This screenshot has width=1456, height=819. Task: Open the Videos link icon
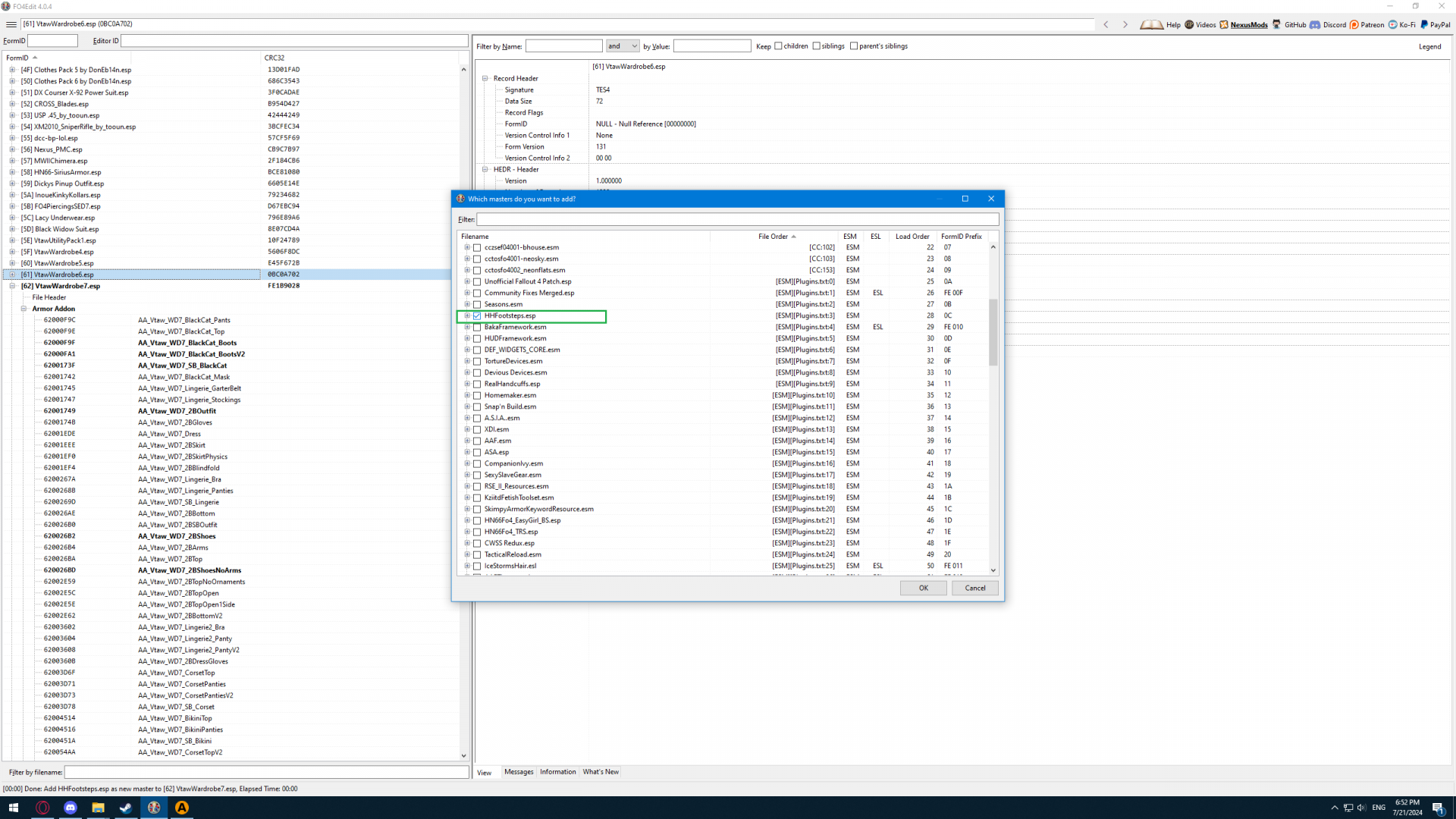[x=1189, y=25]
